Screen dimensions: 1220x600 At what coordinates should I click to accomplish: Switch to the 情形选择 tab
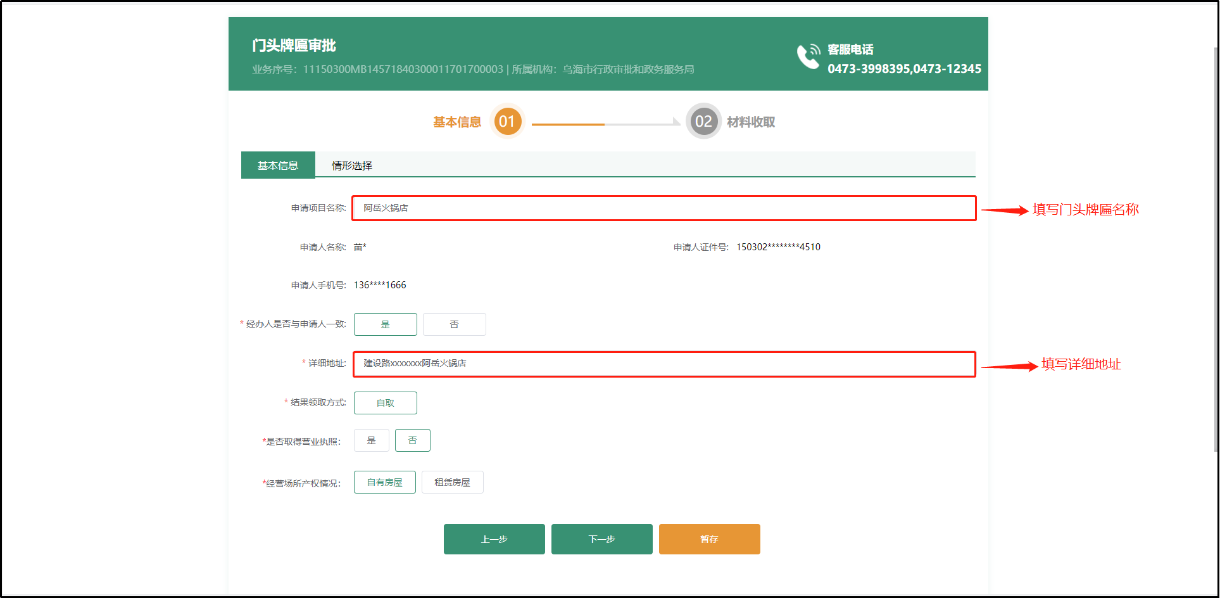point(355,164)
